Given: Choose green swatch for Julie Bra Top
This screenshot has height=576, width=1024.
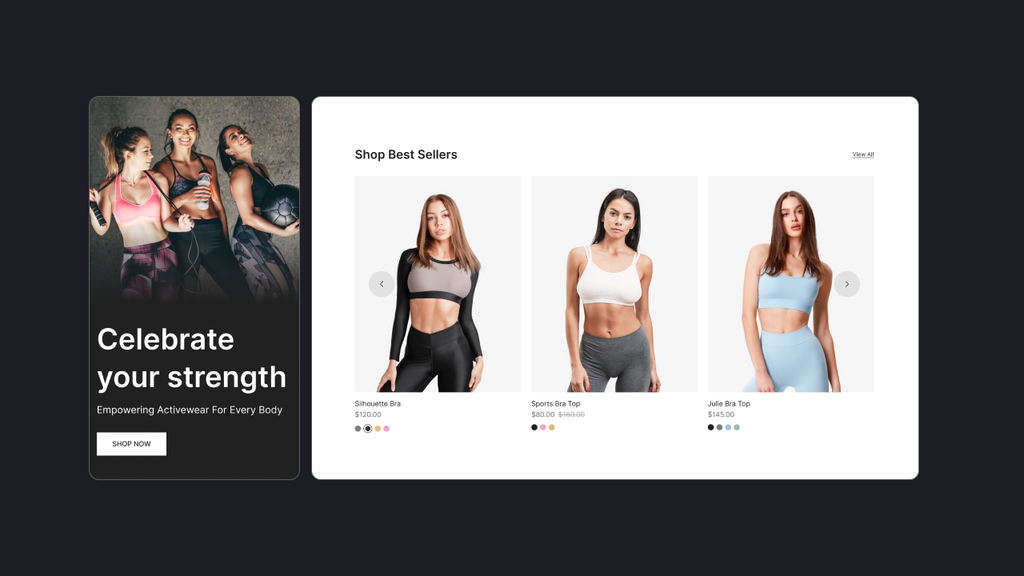Looking at the screenshot, I should [x=737, y=428].
